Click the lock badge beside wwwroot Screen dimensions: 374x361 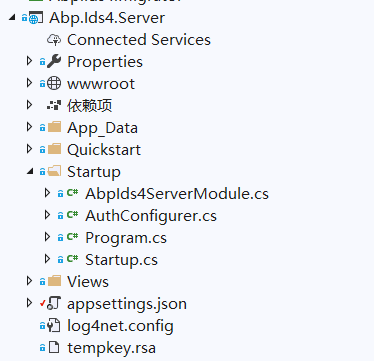click(x=42, y=84)
